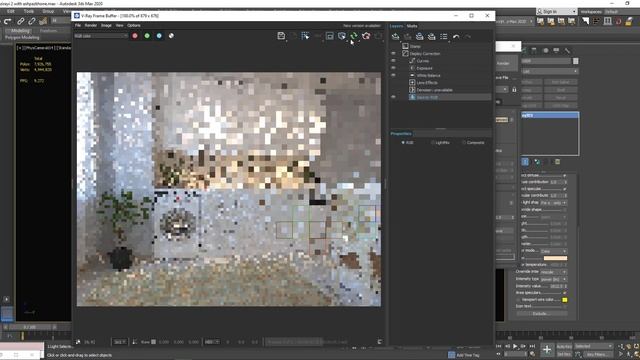Select the Display Correction layer
The image size is (640, 360).
tap(425, 53)
